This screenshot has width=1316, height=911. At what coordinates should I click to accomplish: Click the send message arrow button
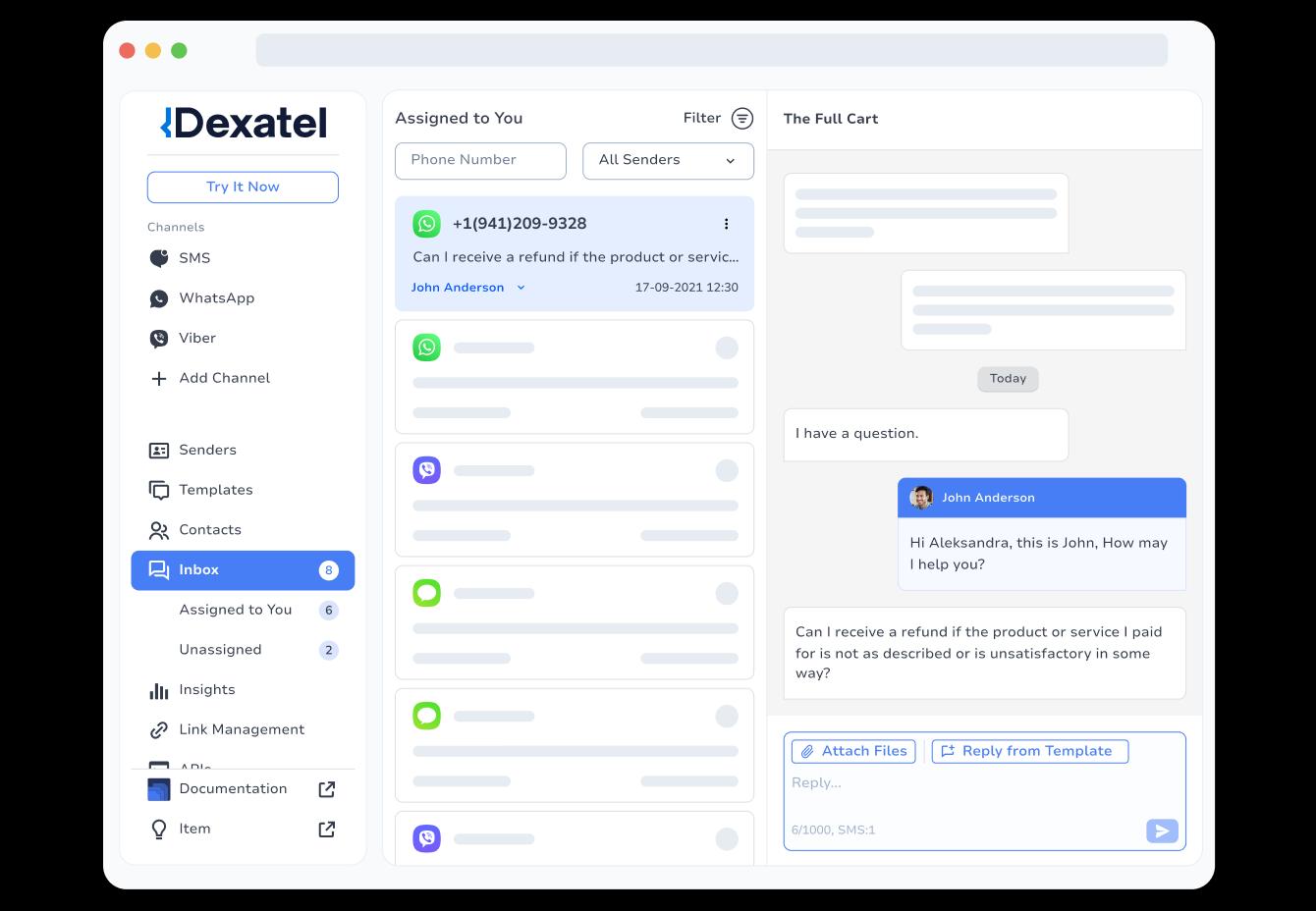pos(1162,831)
